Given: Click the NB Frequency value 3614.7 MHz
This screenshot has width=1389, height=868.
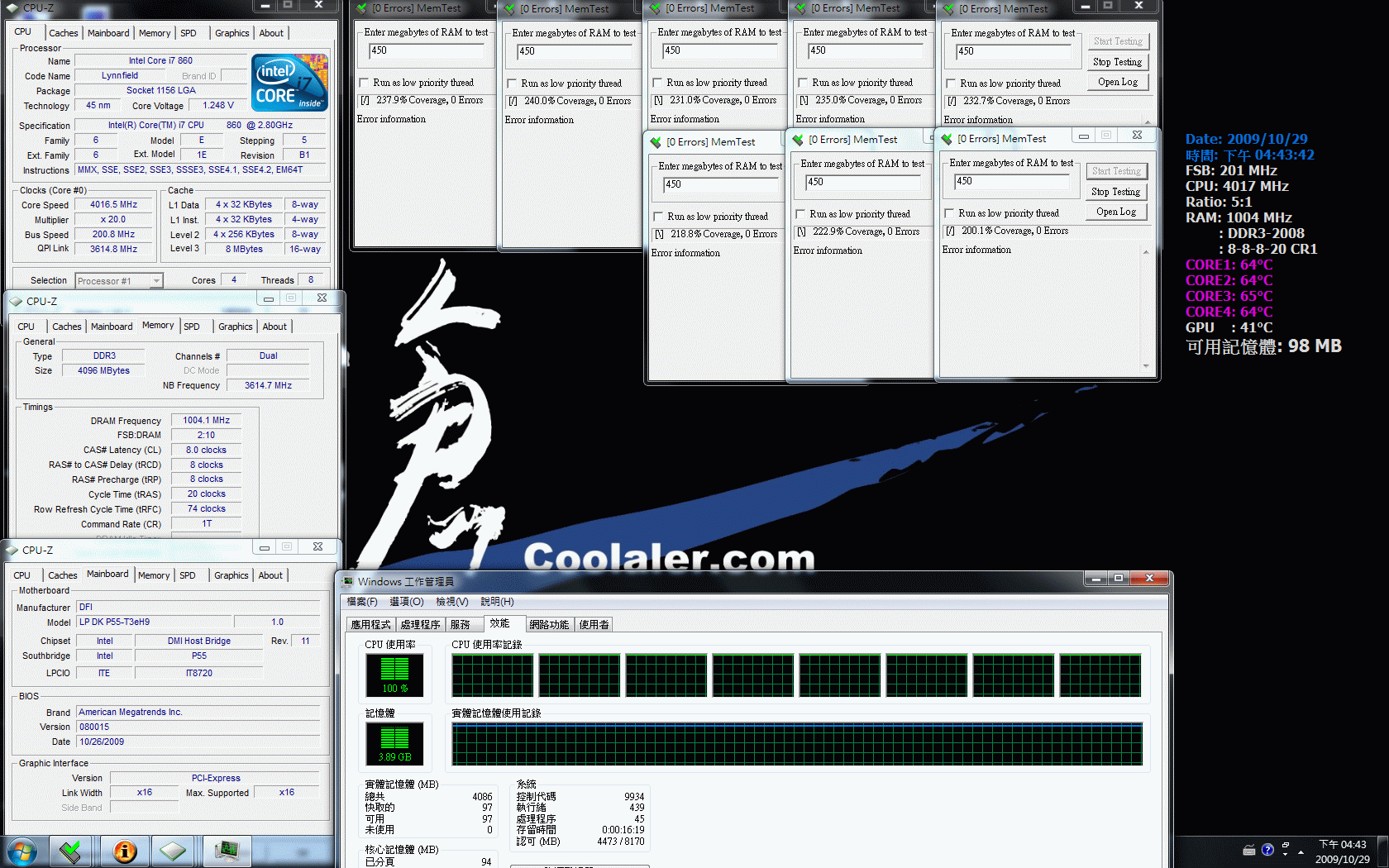Looking at the screenshot, I should pos(268,386).
